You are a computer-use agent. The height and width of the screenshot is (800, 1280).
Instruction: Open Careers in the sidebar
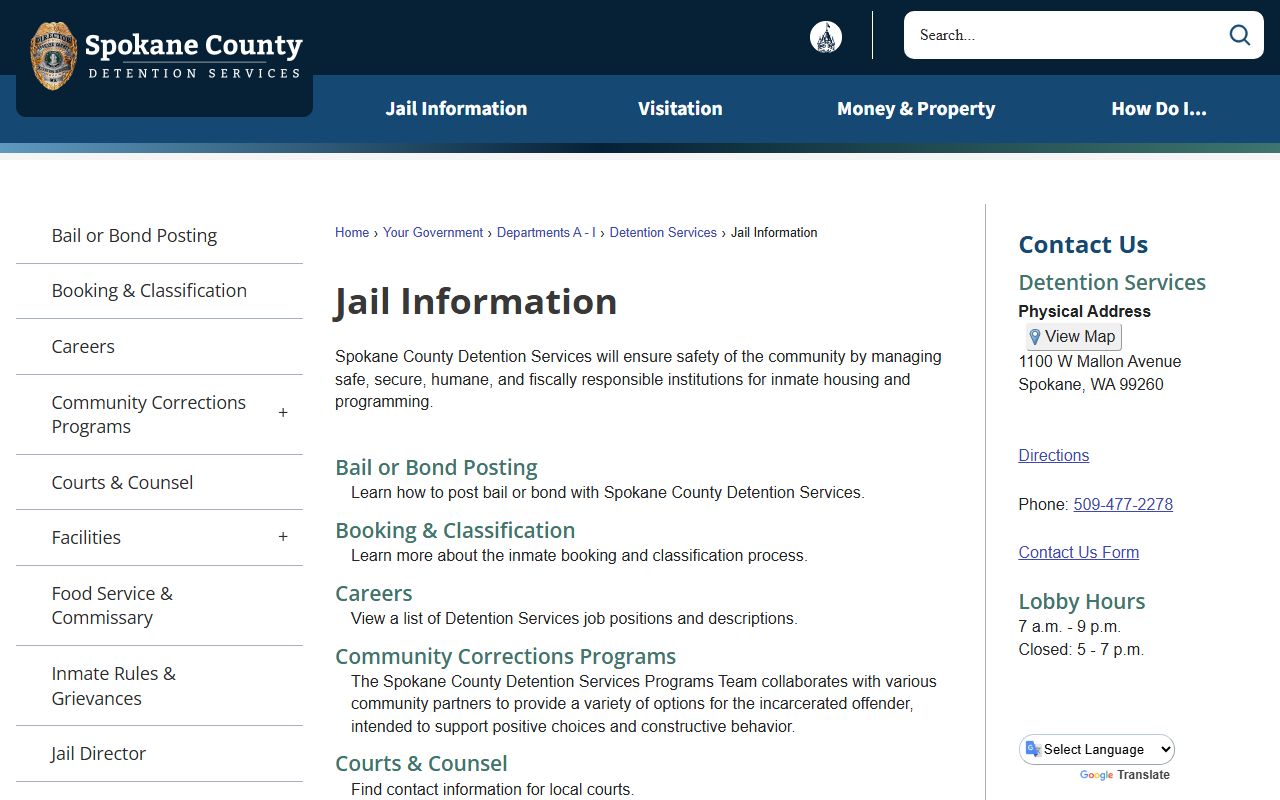tap(83, 347)
